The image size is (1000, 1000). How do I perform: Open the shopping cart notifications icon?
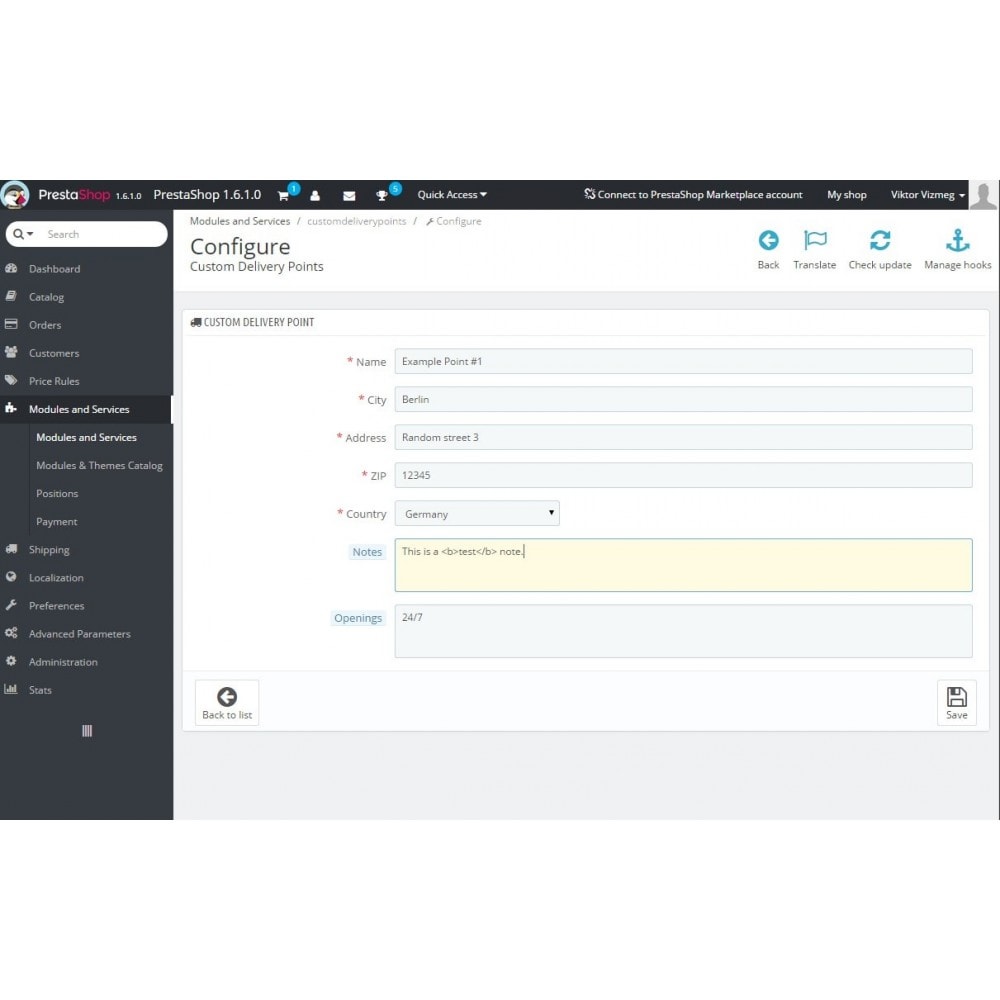tap(283, 196)
